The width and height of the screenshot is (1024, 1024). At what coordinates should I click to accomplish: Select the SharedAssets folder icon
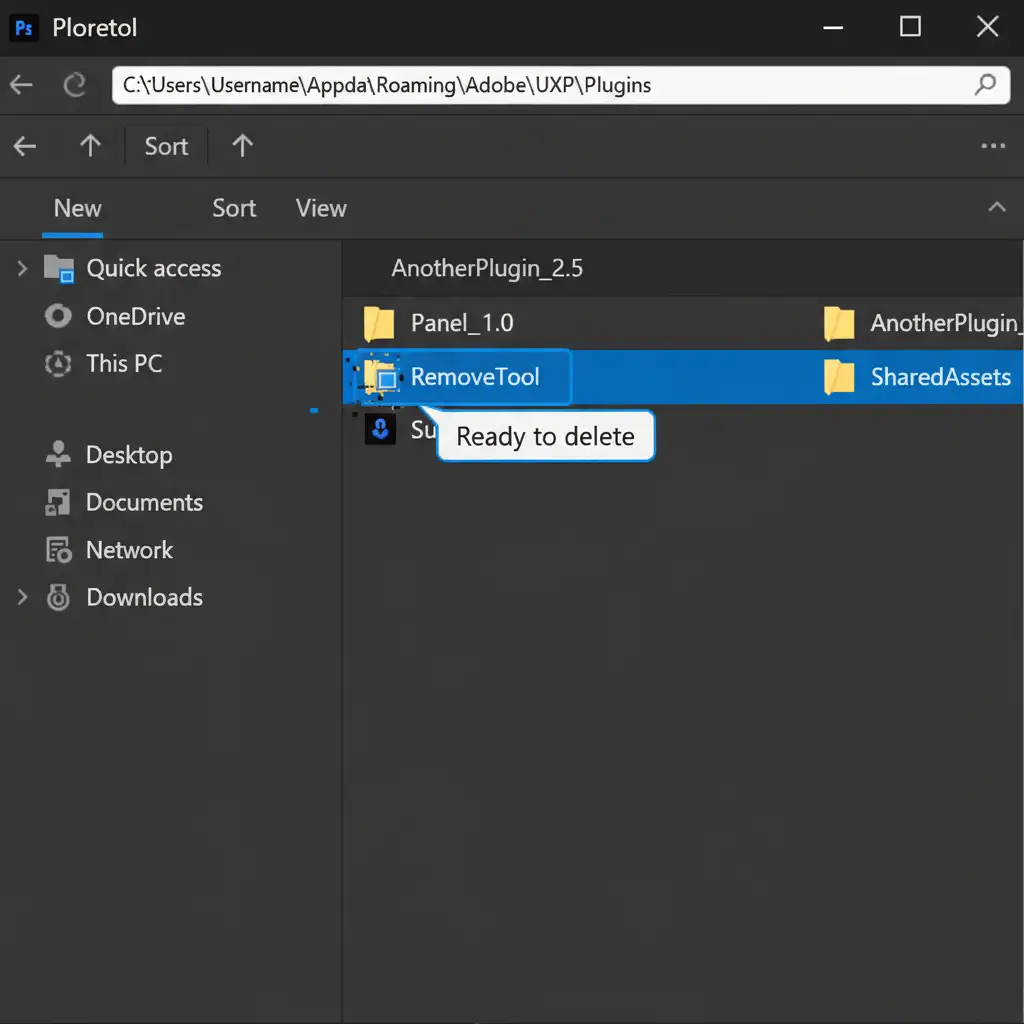pyautogui.click(x=839, y=377)
